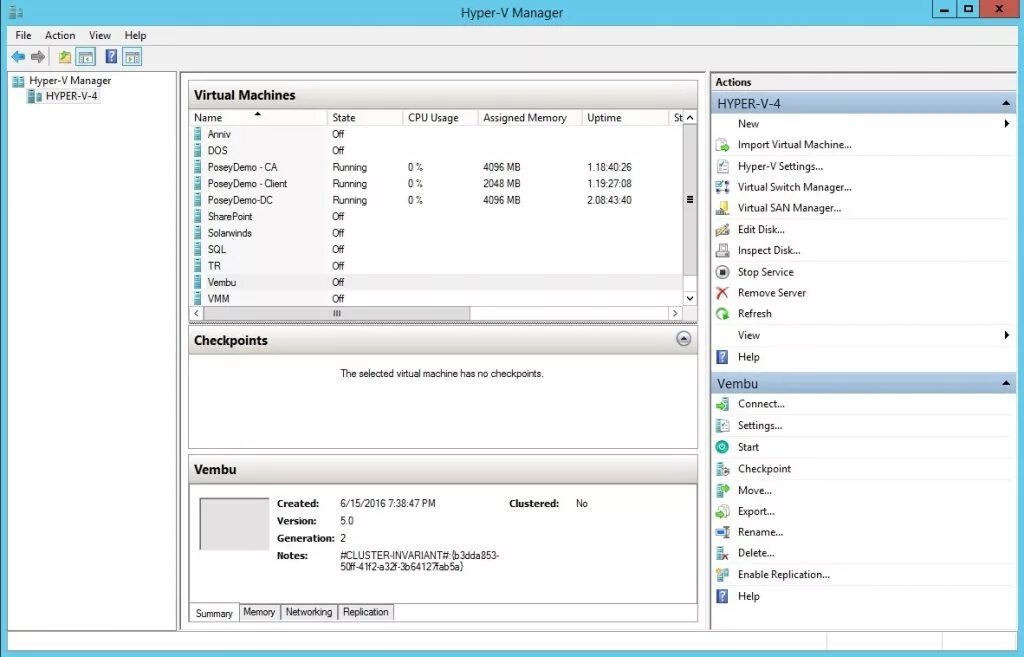Switch to the Memory tab
1024x657 pixels.
[259, 612]
